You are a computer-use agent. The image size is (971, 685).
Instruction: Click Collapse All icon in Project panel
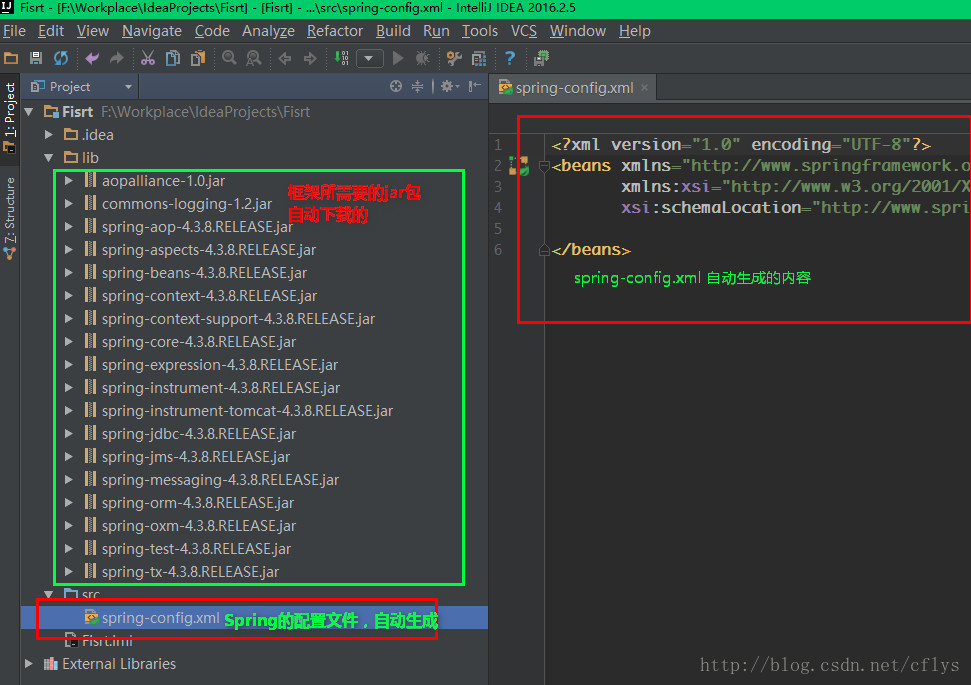point(418,87)
